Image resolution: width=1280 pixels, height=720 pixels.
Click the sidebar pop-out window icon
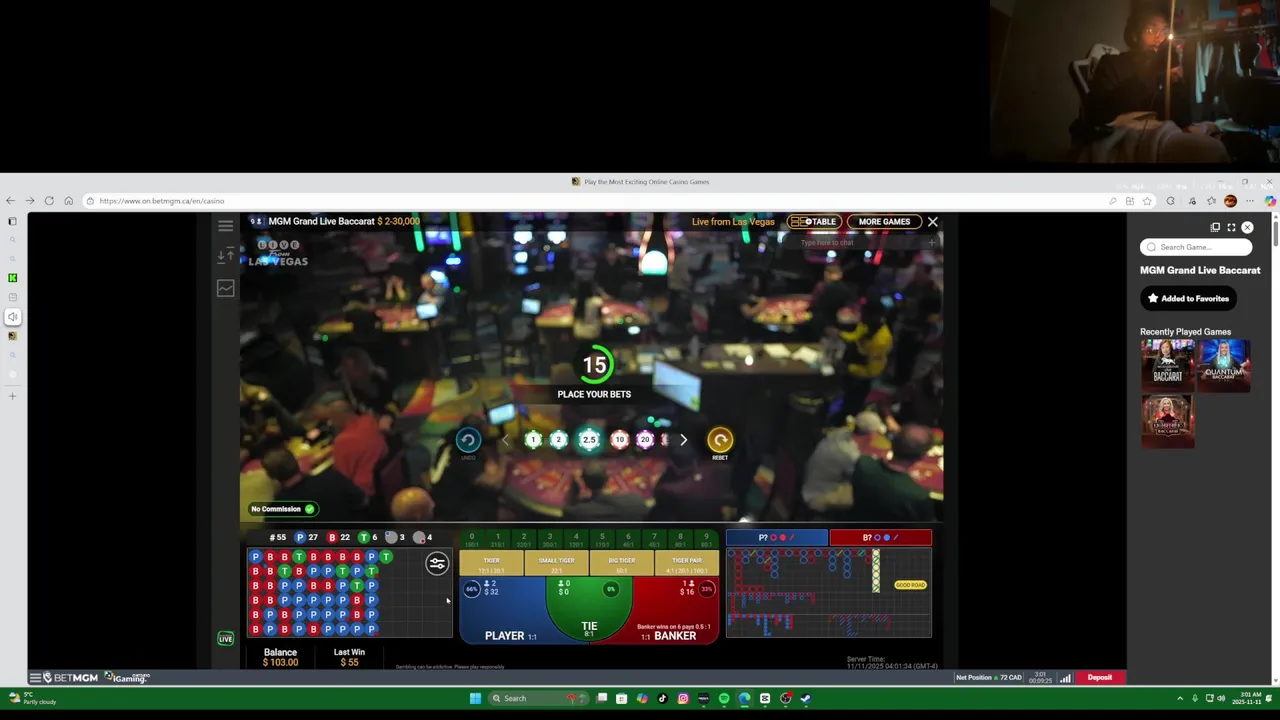point(1215,227)
